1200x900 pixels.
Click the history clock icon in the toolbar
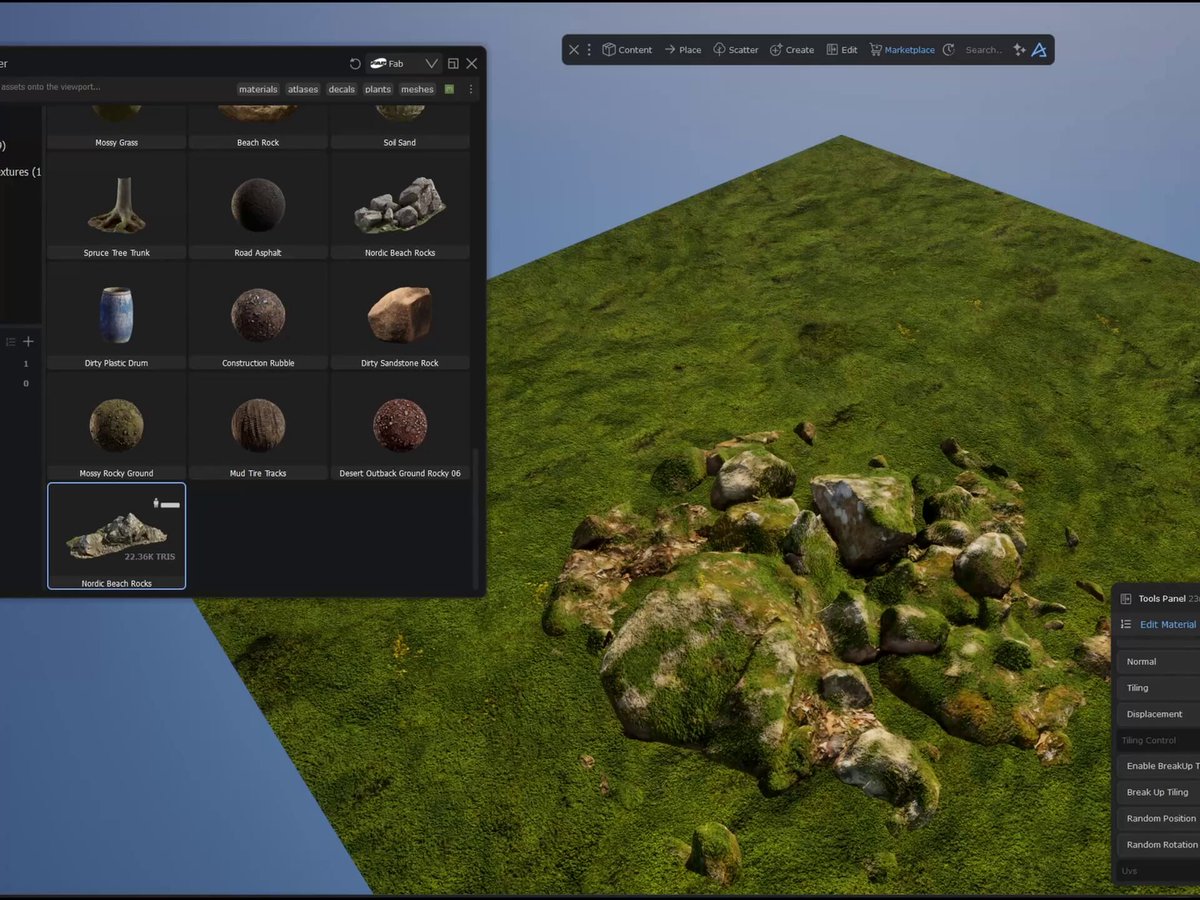click(949, 50)
